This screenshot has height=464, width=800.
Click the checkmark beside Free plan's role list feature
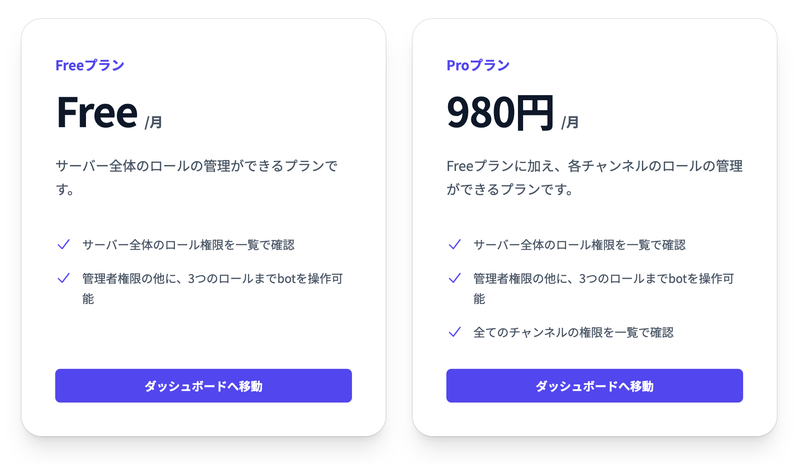click(x=63, y=244)
